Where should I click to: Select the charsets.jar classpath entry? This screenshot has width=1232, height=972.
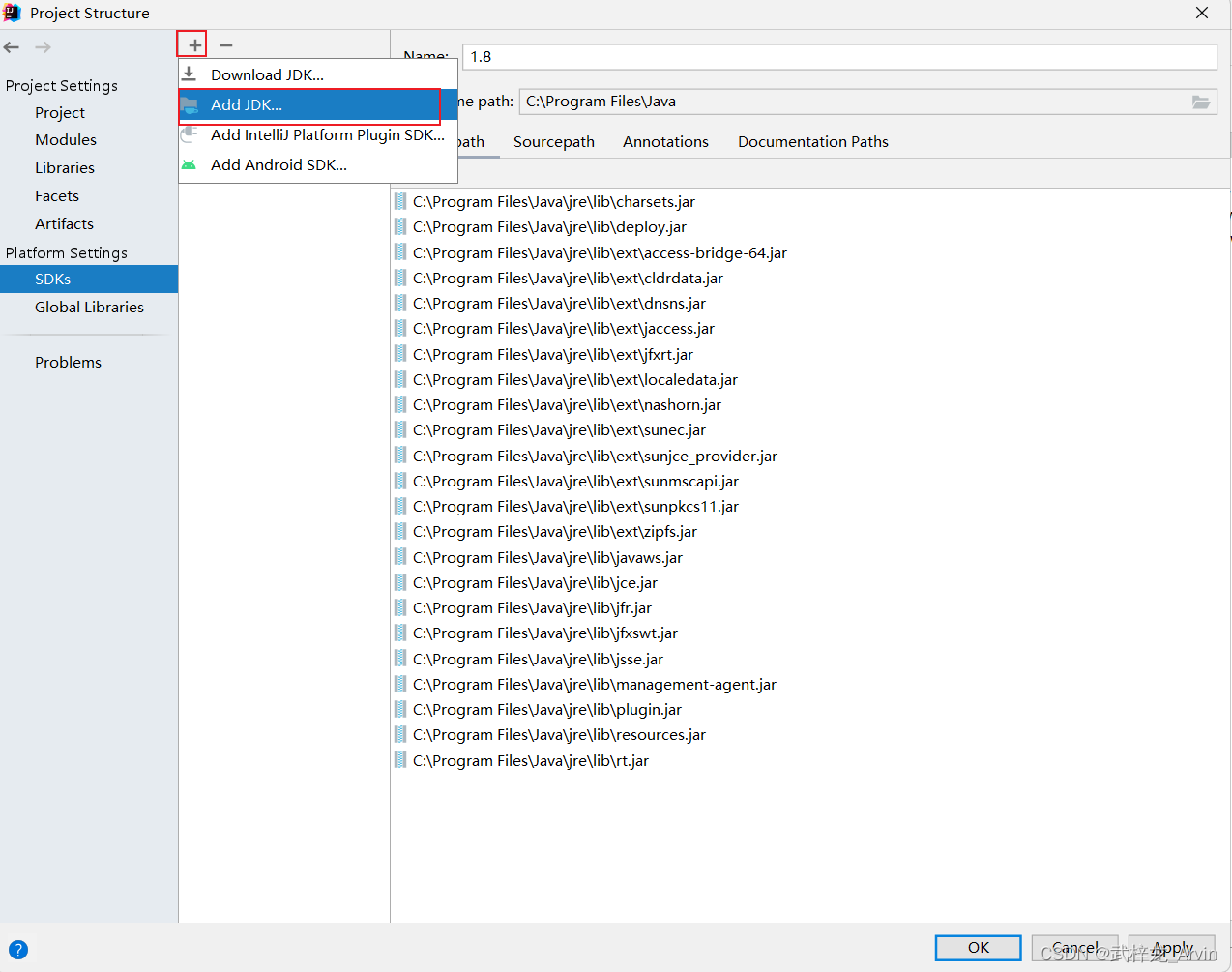click(553, 201)
